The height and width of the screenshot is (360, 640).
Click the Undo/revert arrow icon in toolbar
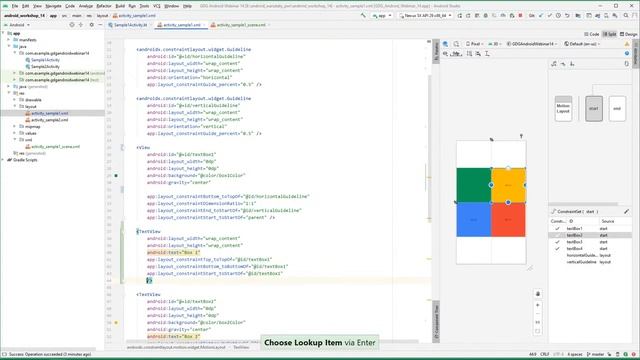coord(567,16)
